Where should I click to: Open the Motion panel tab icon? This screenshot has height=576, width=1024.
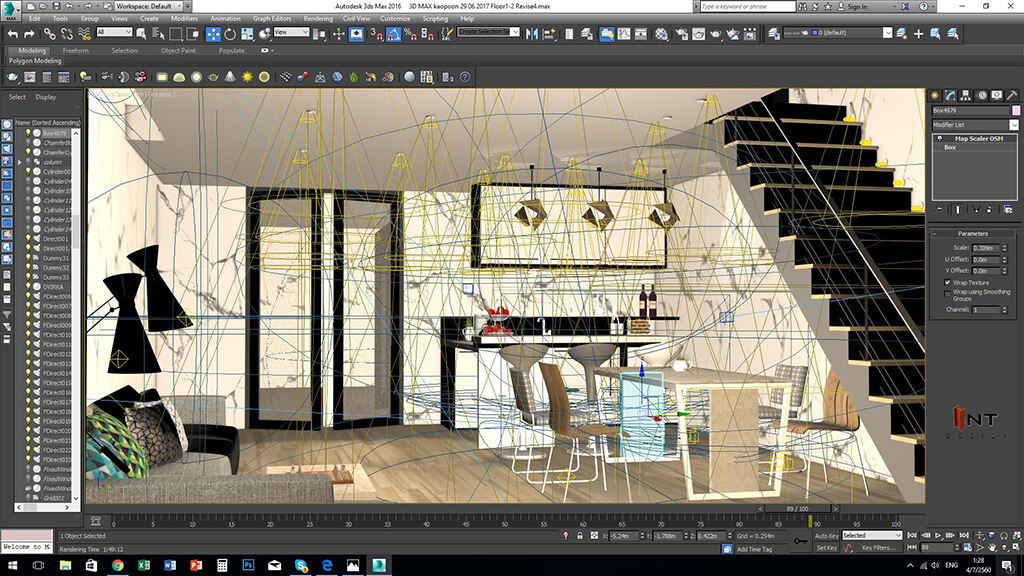point(982,95)
